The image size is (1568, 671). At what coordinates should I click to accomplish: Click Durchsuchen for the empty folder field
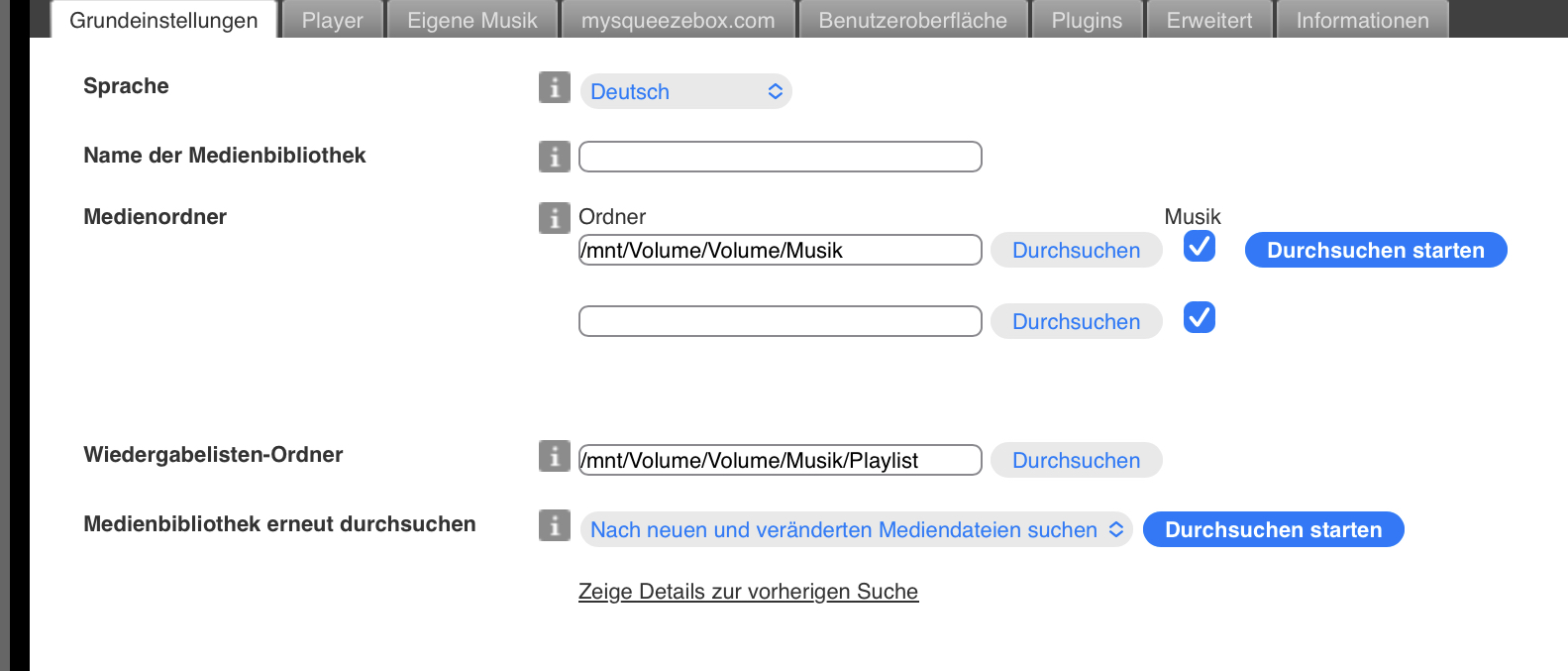click(x=1076, y=321)
